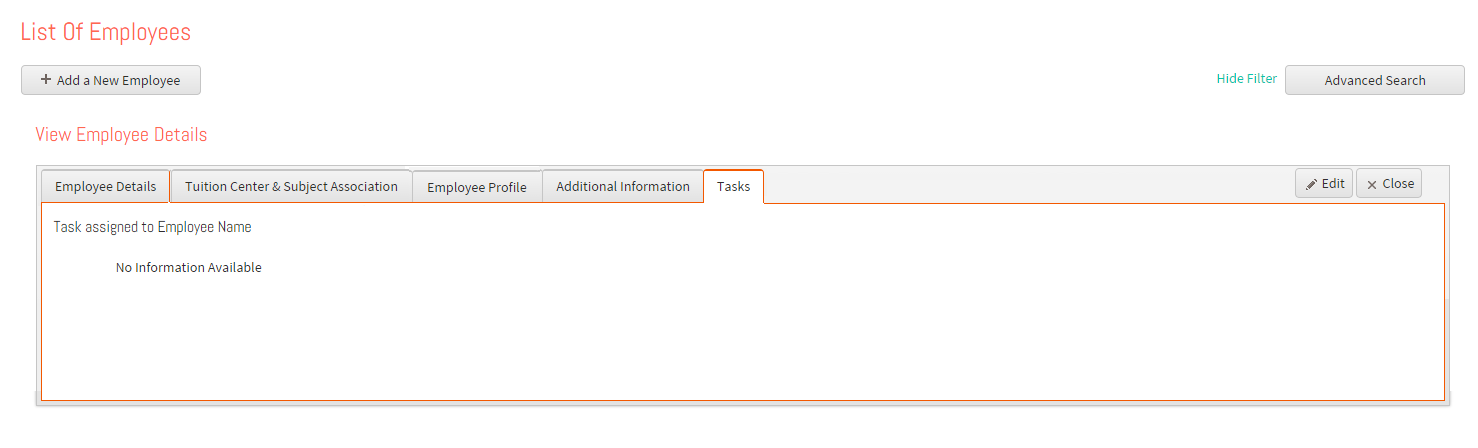Select the Additional Information tab

point(623,186)
